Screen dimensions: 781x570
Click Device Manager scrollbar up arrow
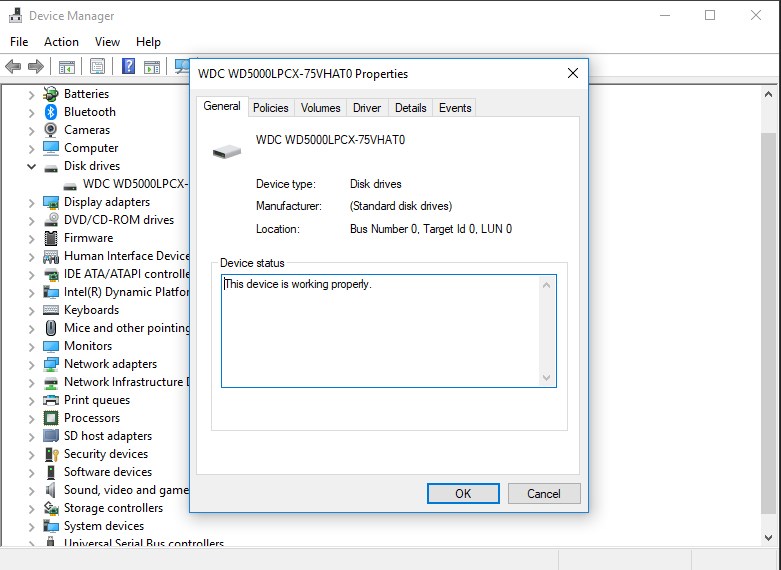tap(768, 94)
